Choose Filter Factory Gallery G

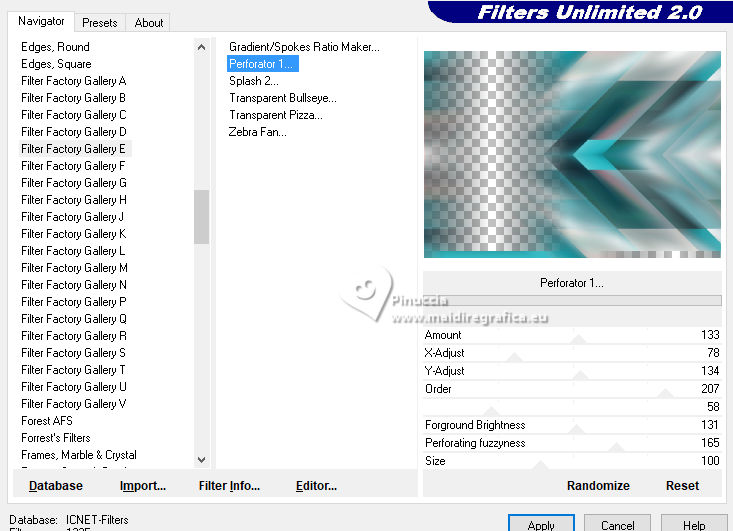[x=73, y=183]
